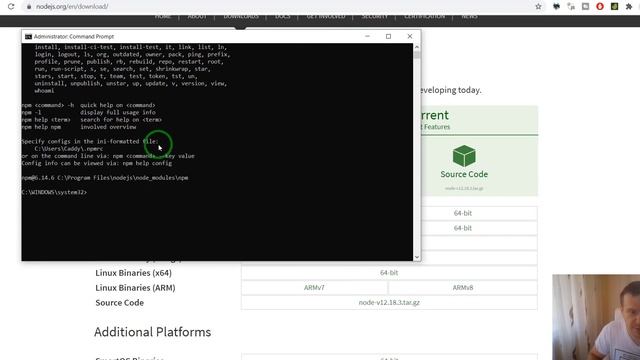640x360 pixels.
Task: Open the dark green square extension icon
Action: tap(614, 7)
